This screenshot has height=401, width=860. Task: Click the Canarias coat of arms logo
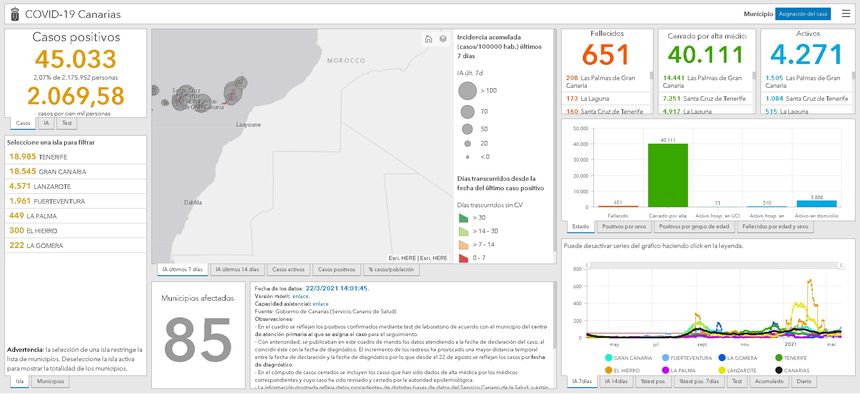10,14
